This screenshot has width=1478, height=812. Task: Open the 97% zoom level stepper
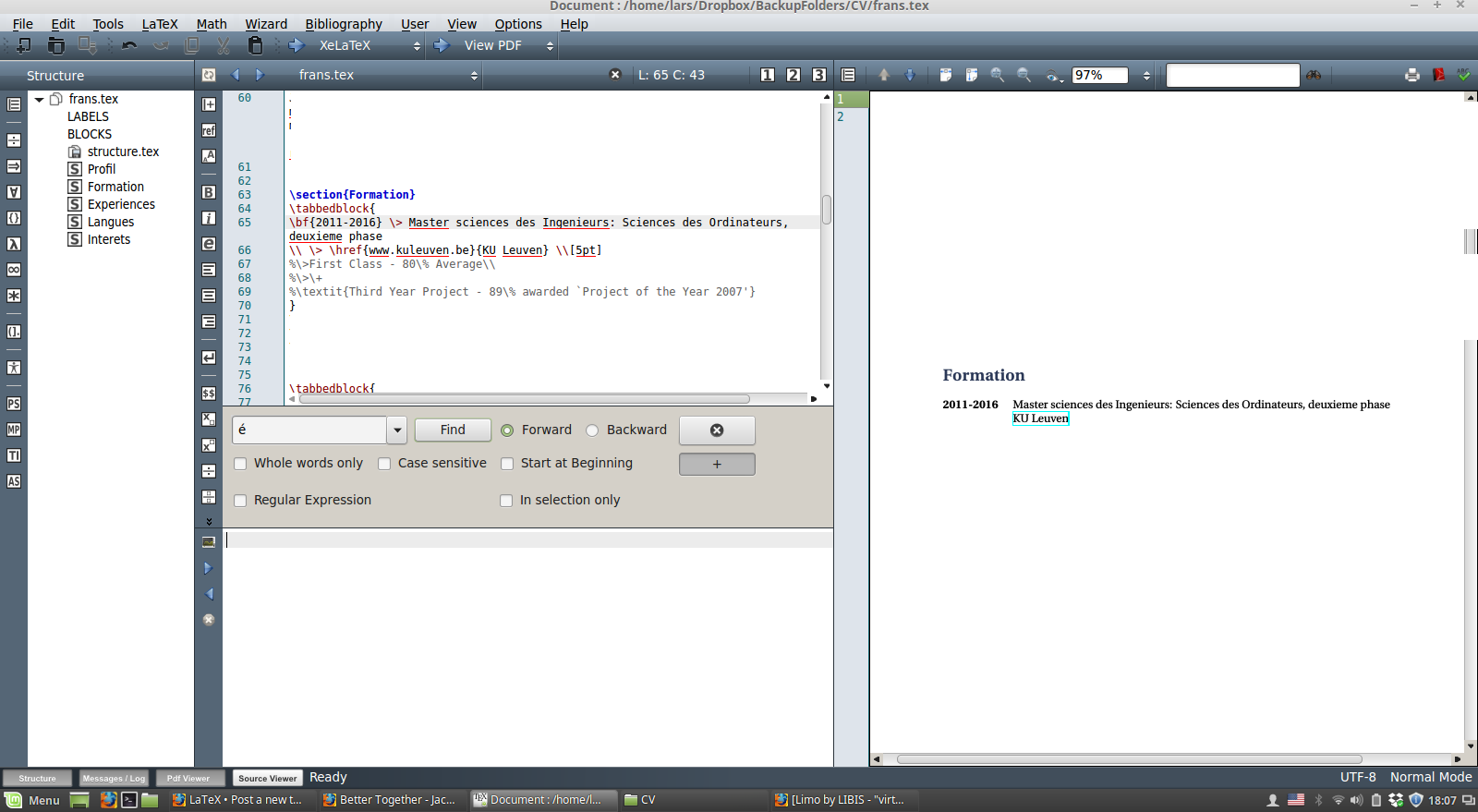coord(1146,75)
